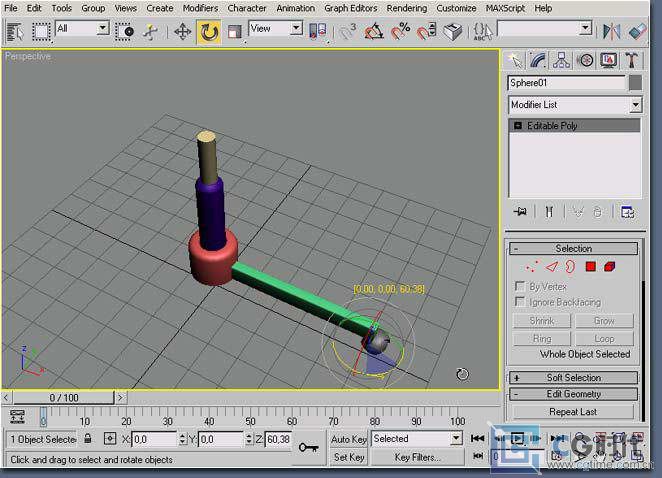Click the Z coordinate field showing 60.38
This screenshot has height=478, width=662.
click(x=278, y=439)
